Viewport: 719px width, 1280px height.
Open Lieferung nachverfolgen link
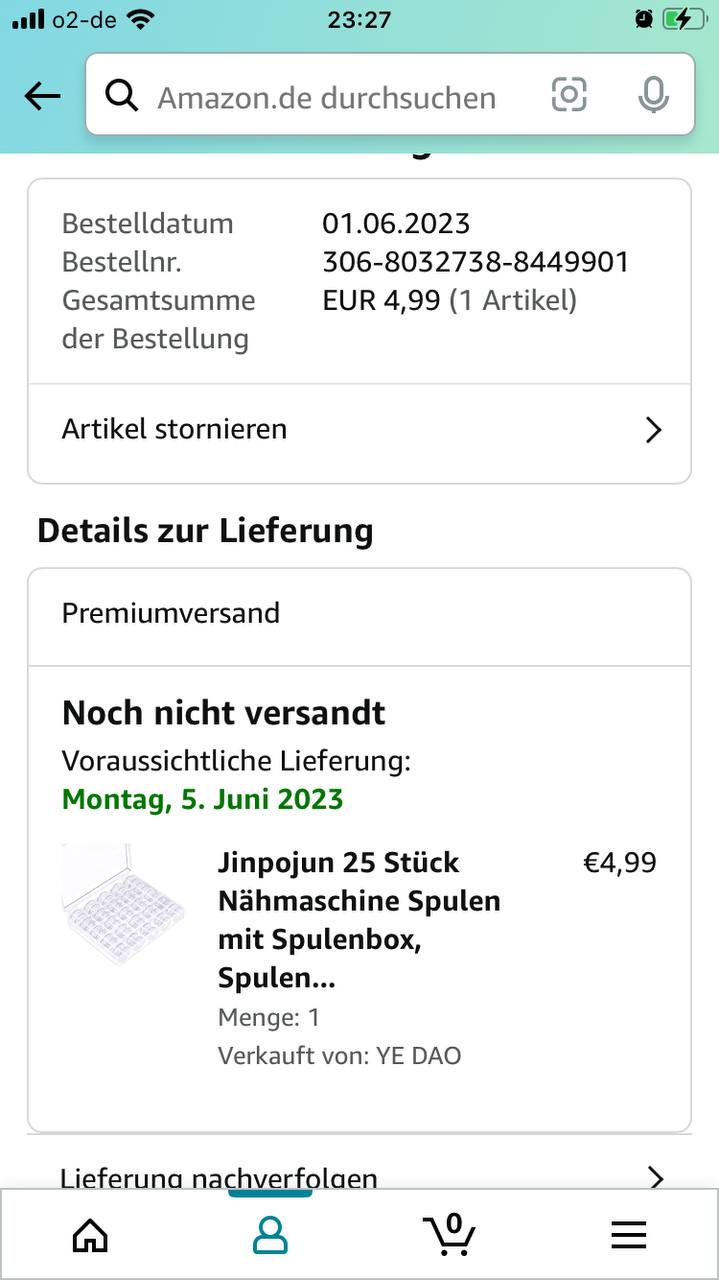(x=219, y=1177)
